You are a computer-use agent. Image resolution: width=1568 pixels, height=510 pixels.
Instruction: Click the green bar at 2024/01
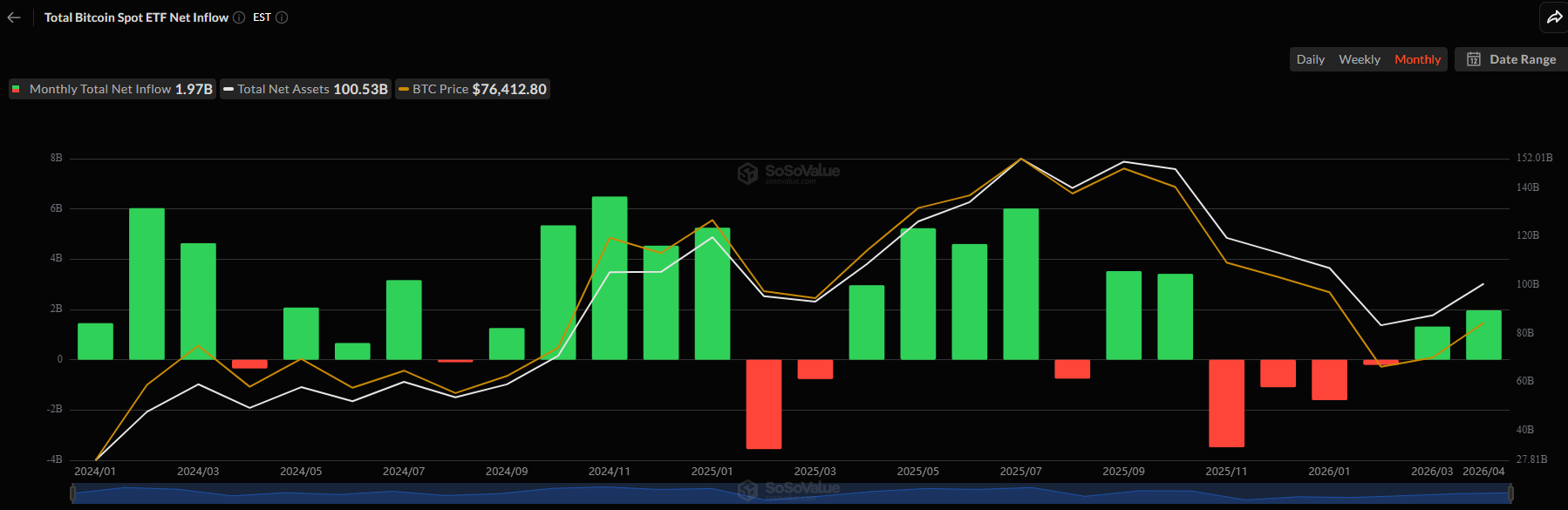[x=95, y=341]
